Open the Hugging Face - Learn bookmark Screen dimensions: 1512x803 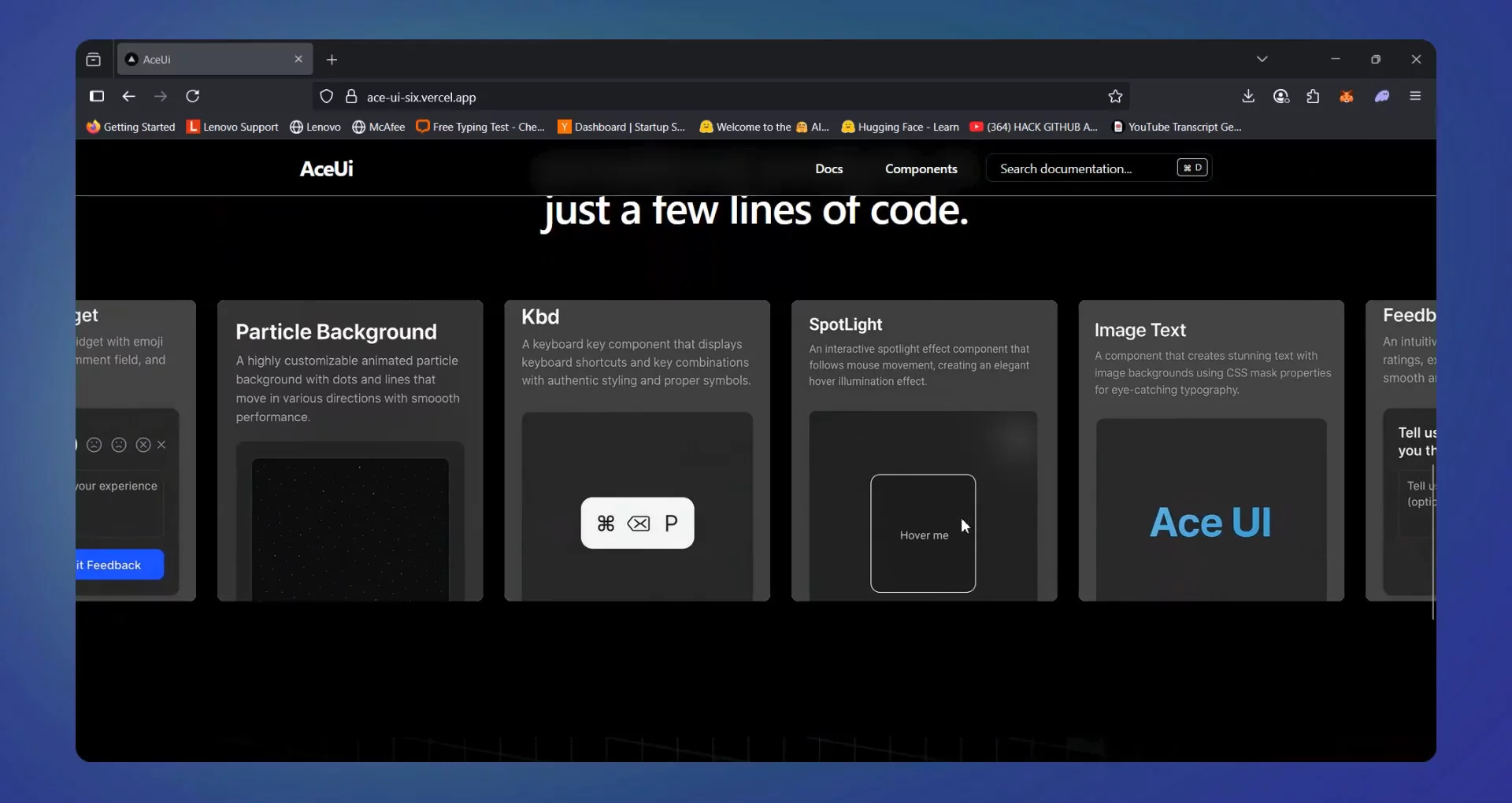(x=900, y=127)
